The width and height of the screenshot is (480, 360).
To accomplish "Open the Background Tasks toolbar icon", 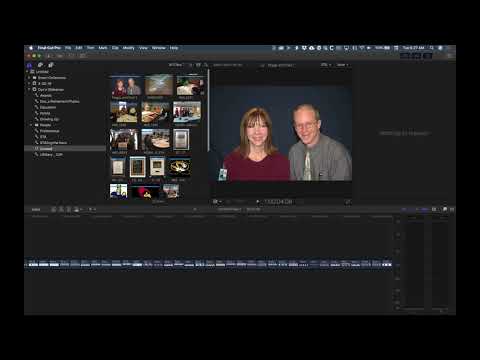I will click(71, 56).
